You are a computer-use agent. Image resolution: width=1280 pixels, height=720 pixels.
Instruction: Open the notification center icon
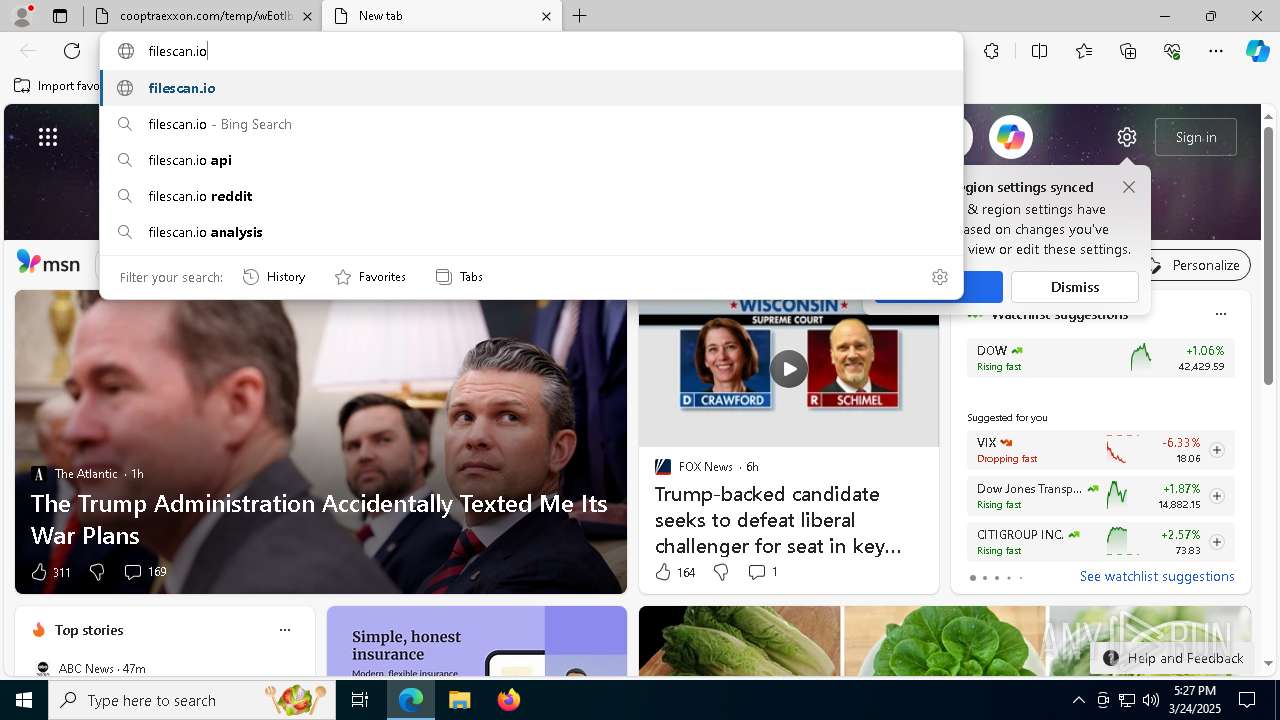pos(1247,700)
